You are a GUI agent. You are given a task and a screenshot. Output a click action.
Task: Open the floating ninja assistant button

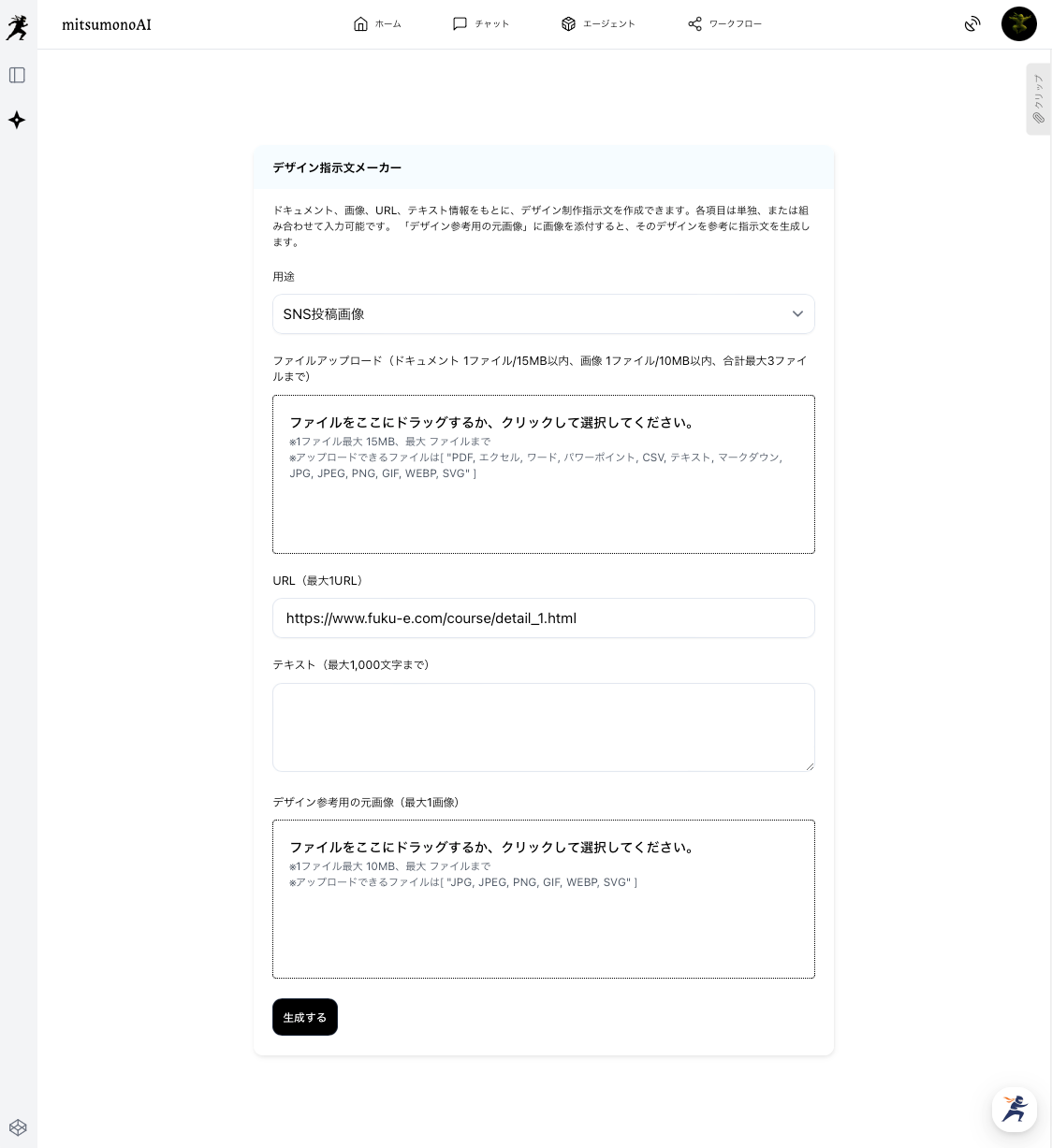point(1014,1109)
